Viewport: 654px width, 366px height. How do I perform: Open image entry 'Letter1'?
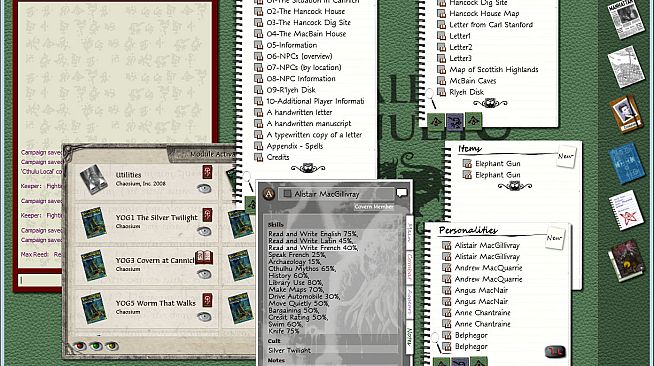(460, 36)
